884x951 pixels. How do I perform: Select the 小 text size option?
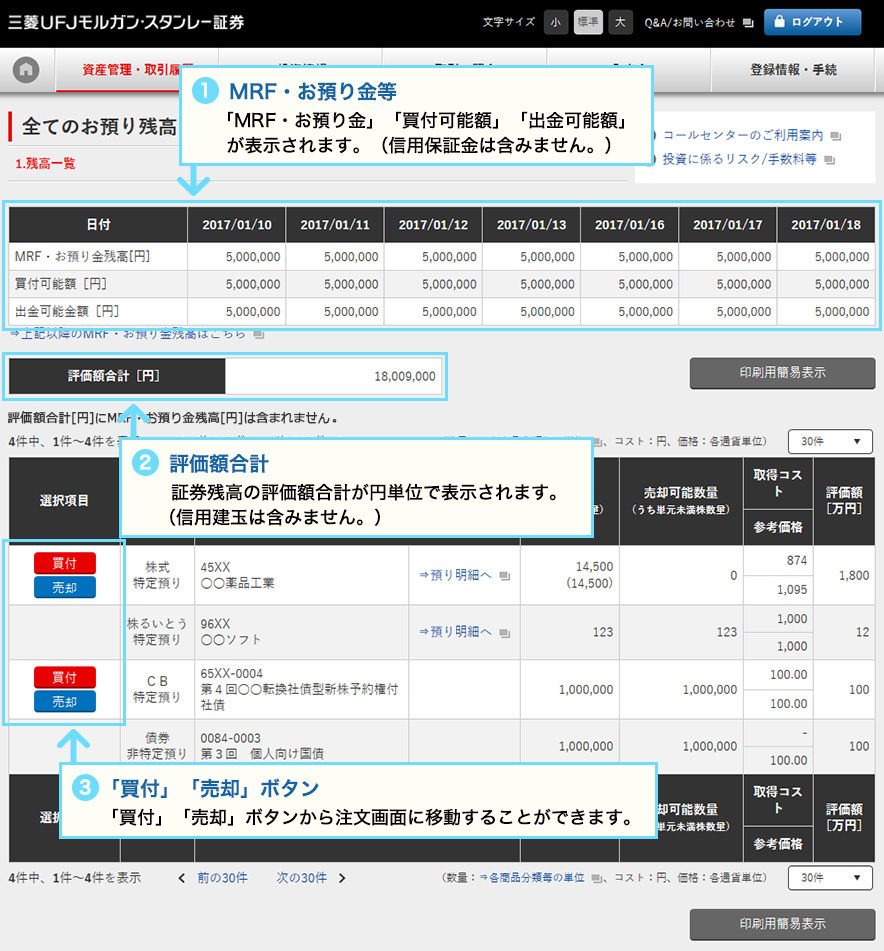tap(555, 21)
